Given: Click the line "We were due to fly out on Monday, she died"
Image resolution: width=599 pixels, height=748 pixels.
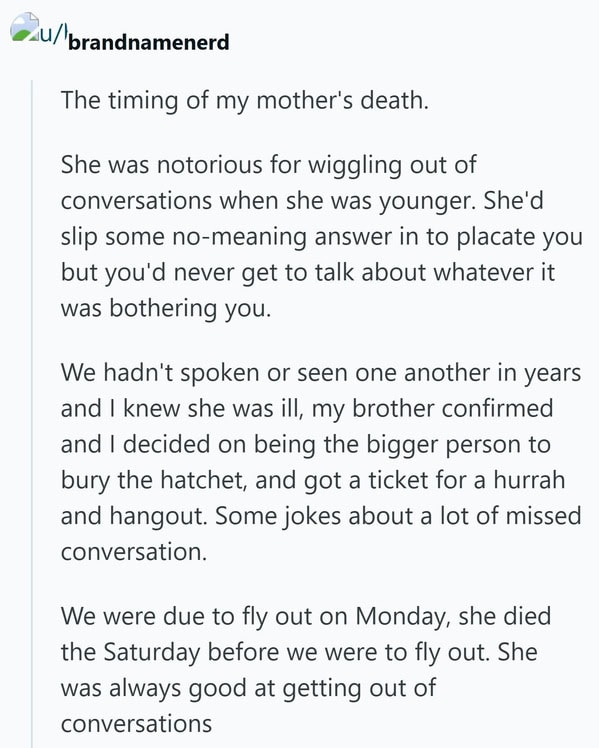Looking at the screenshot, I should (x=306, y=616).
